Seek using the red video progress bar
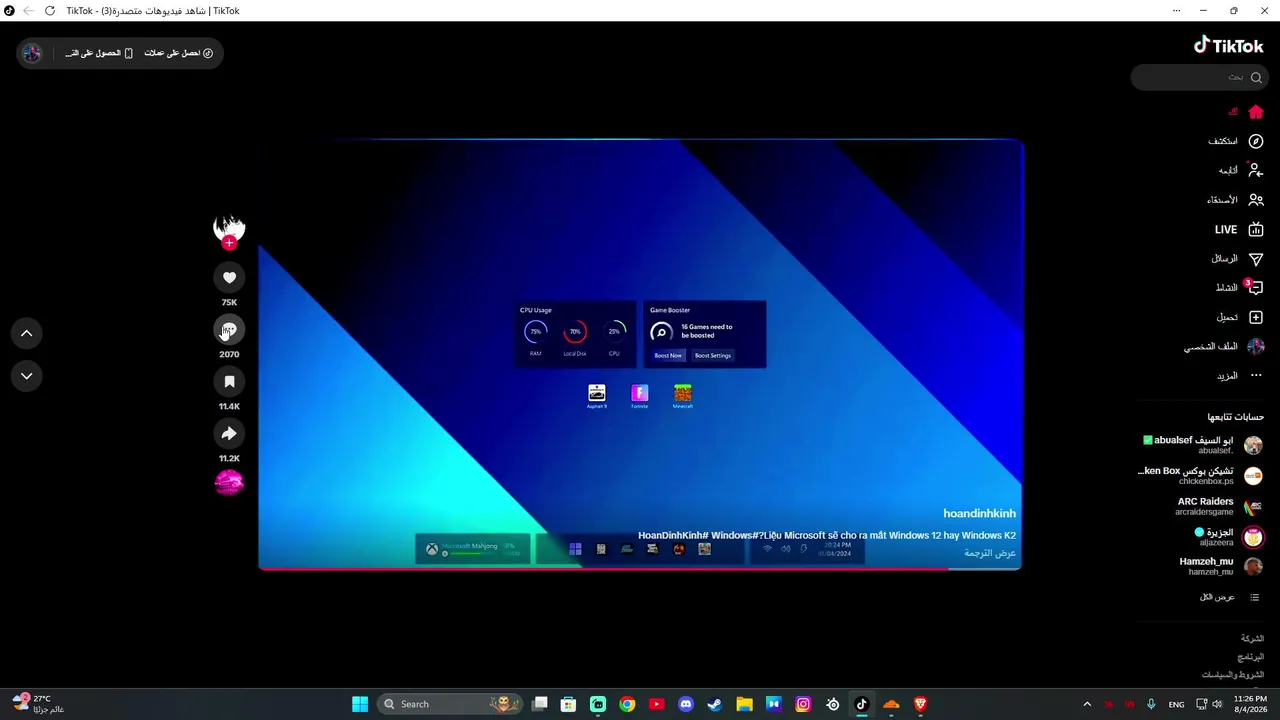Image resolution: width=1280 pixels, height=720 pixels. point(640,569)
